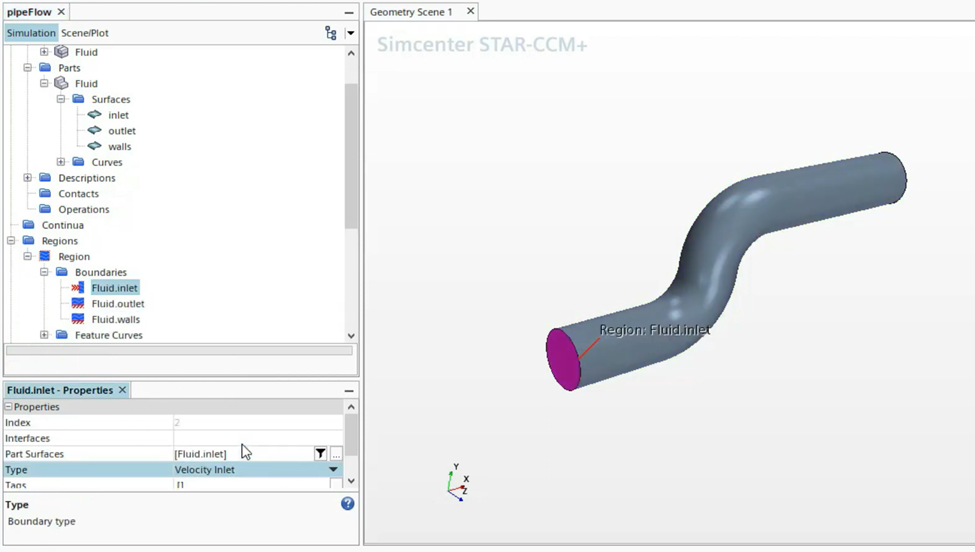Select the outlet surface icon
The image size is (975, 552).
click(x=95, y=131)
